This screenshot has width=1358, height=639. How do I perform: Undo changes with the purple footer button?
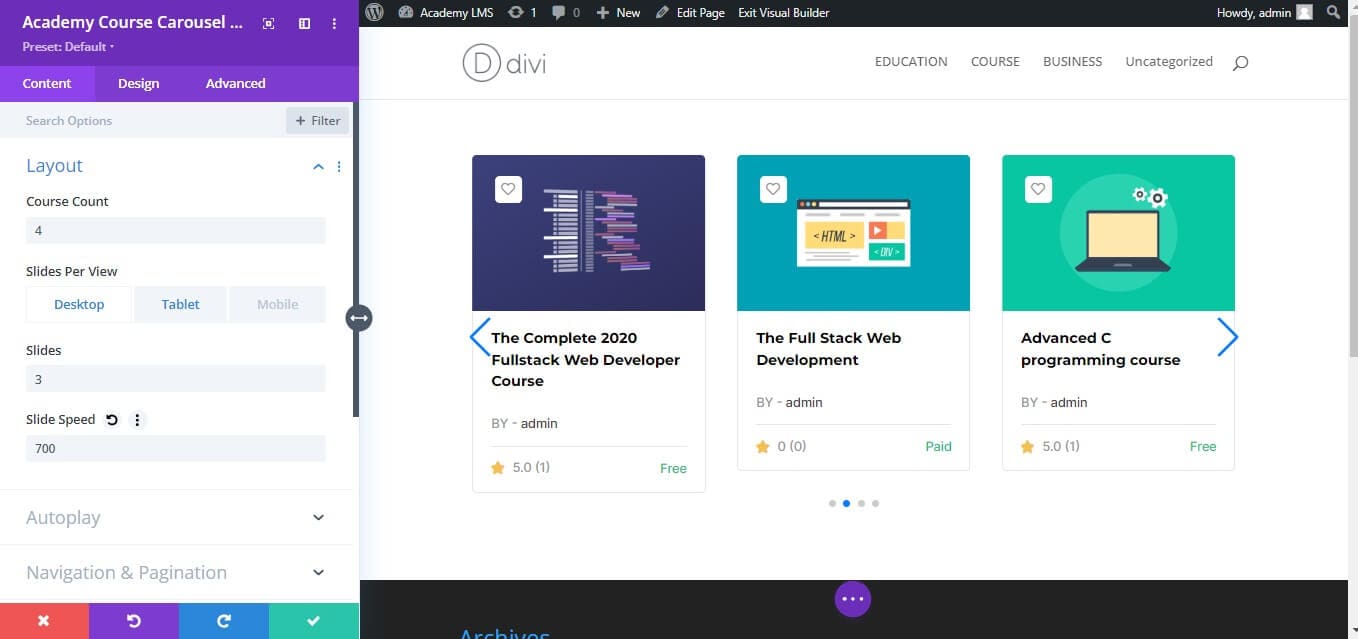(x=134, y=621)
